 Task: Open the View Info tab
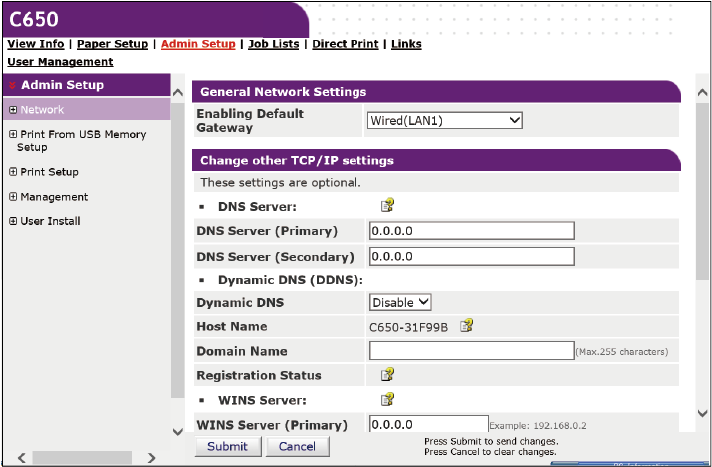pos(35,44)
